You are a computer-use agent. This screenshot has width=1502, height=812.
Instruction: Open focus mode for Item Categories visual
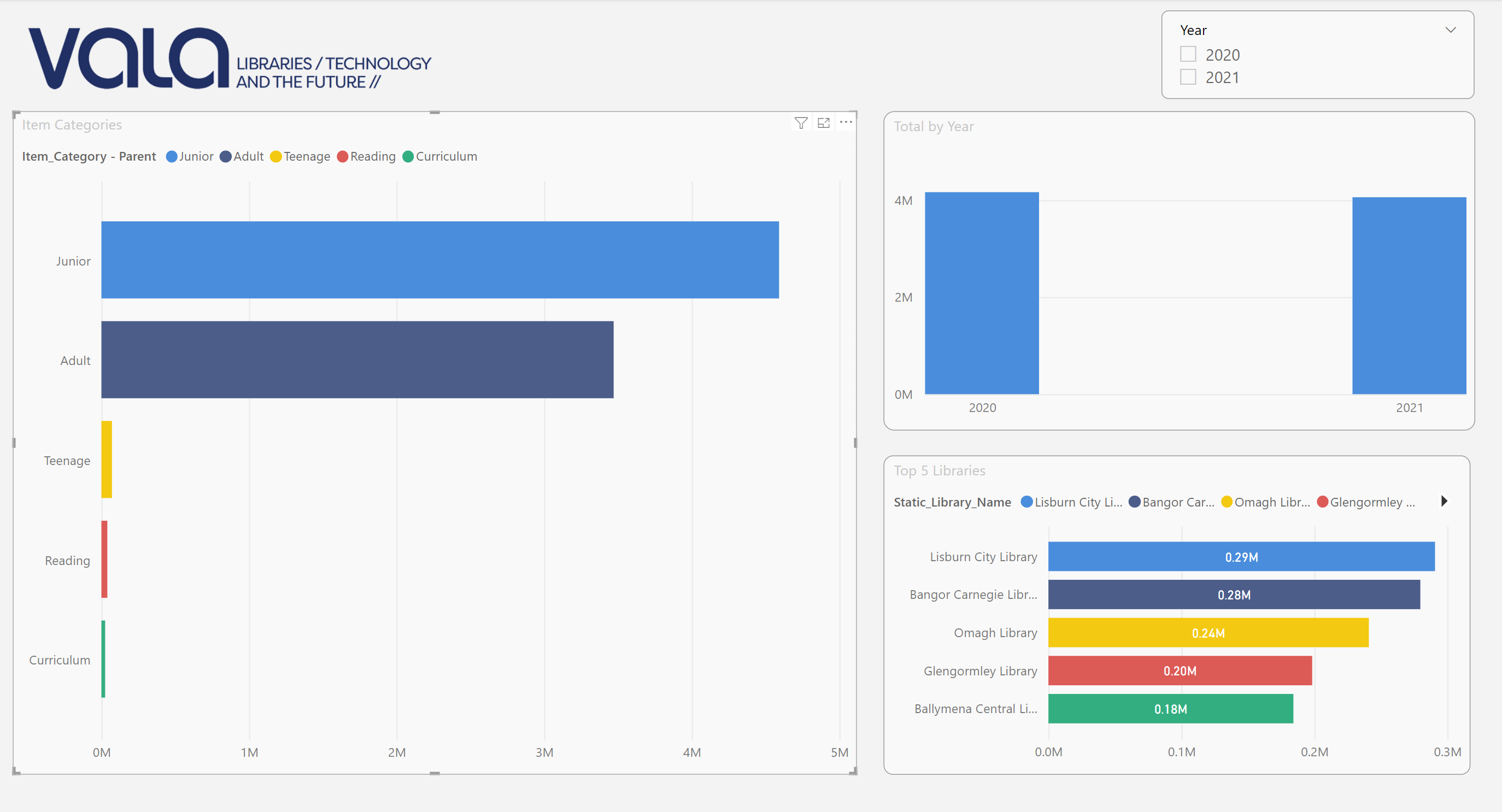pos(823,122)
